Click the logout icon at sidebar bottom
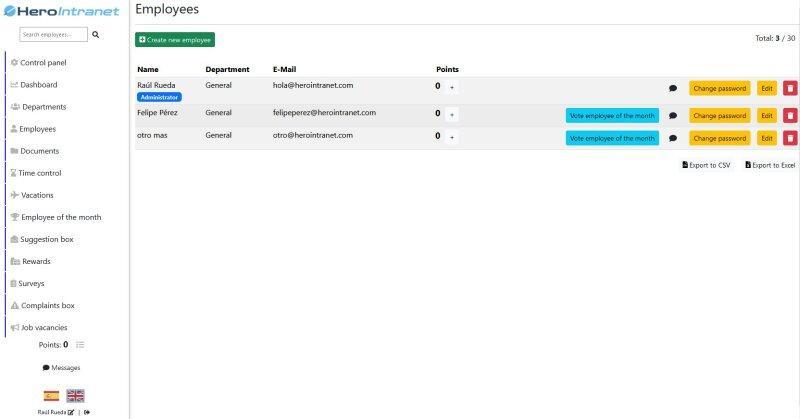This screenshot has width=800, height=419. [87, 412]
